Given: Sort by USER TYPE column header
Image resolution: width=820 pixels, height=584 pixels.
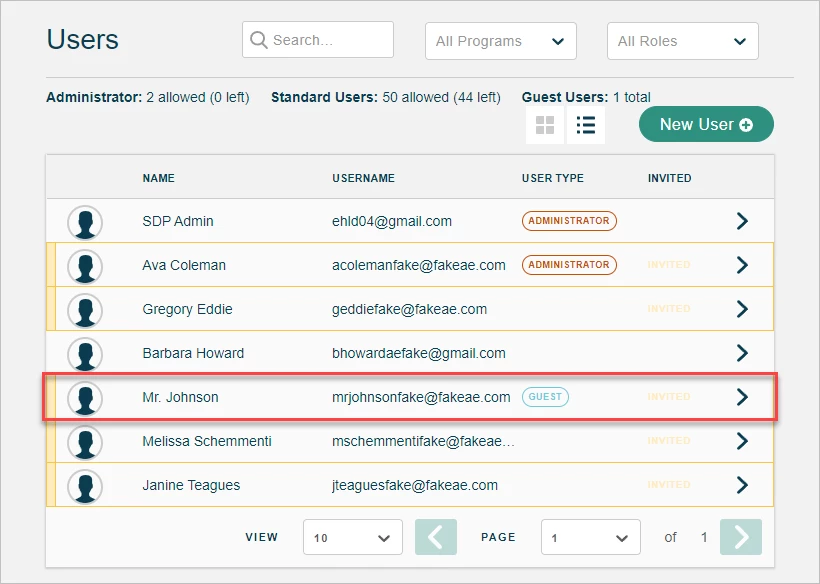Looking at the screenshot, I should [553, 178].
